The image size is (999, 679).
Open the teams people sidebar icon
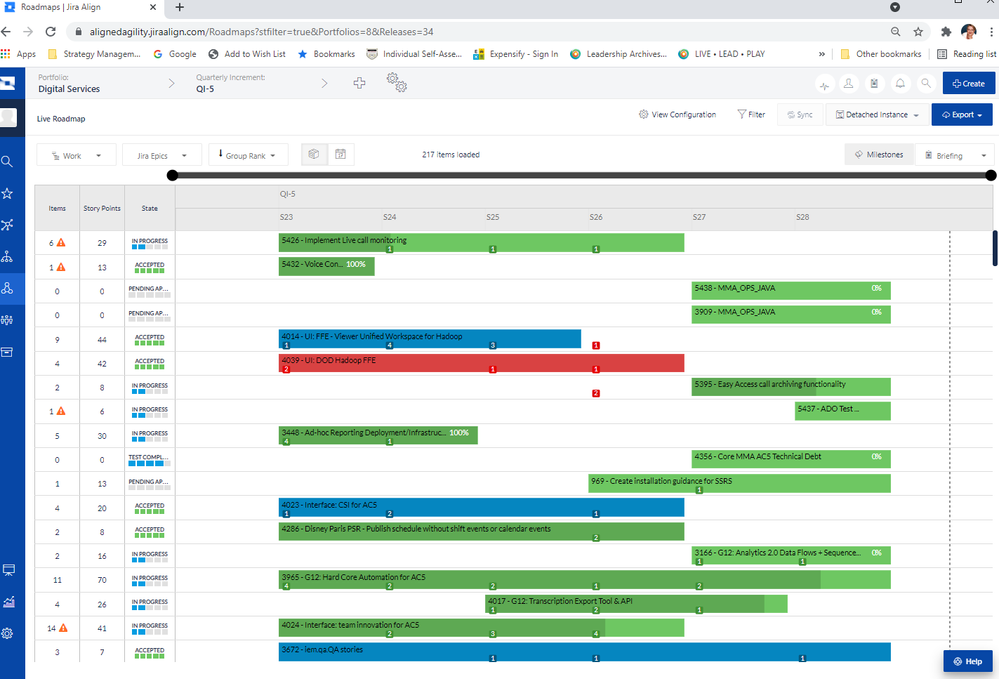click(x=7, y=320)
